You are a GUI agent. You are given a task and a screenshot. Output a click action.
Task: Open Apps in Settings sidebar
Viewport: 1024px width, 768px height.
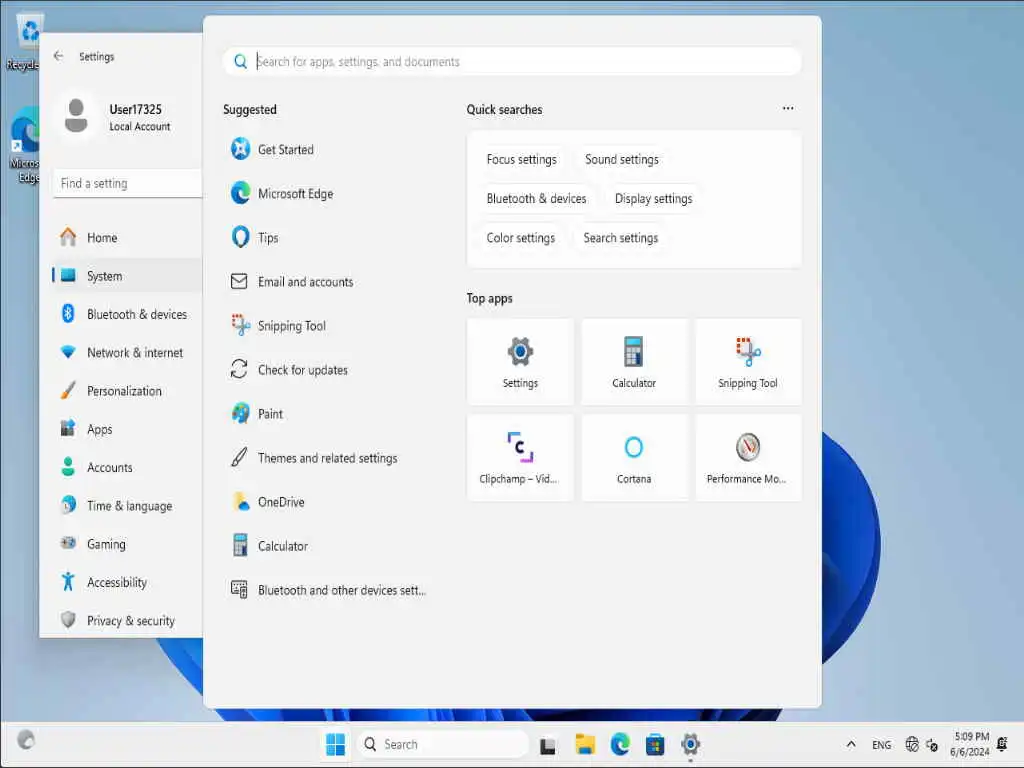pos(126,429)
